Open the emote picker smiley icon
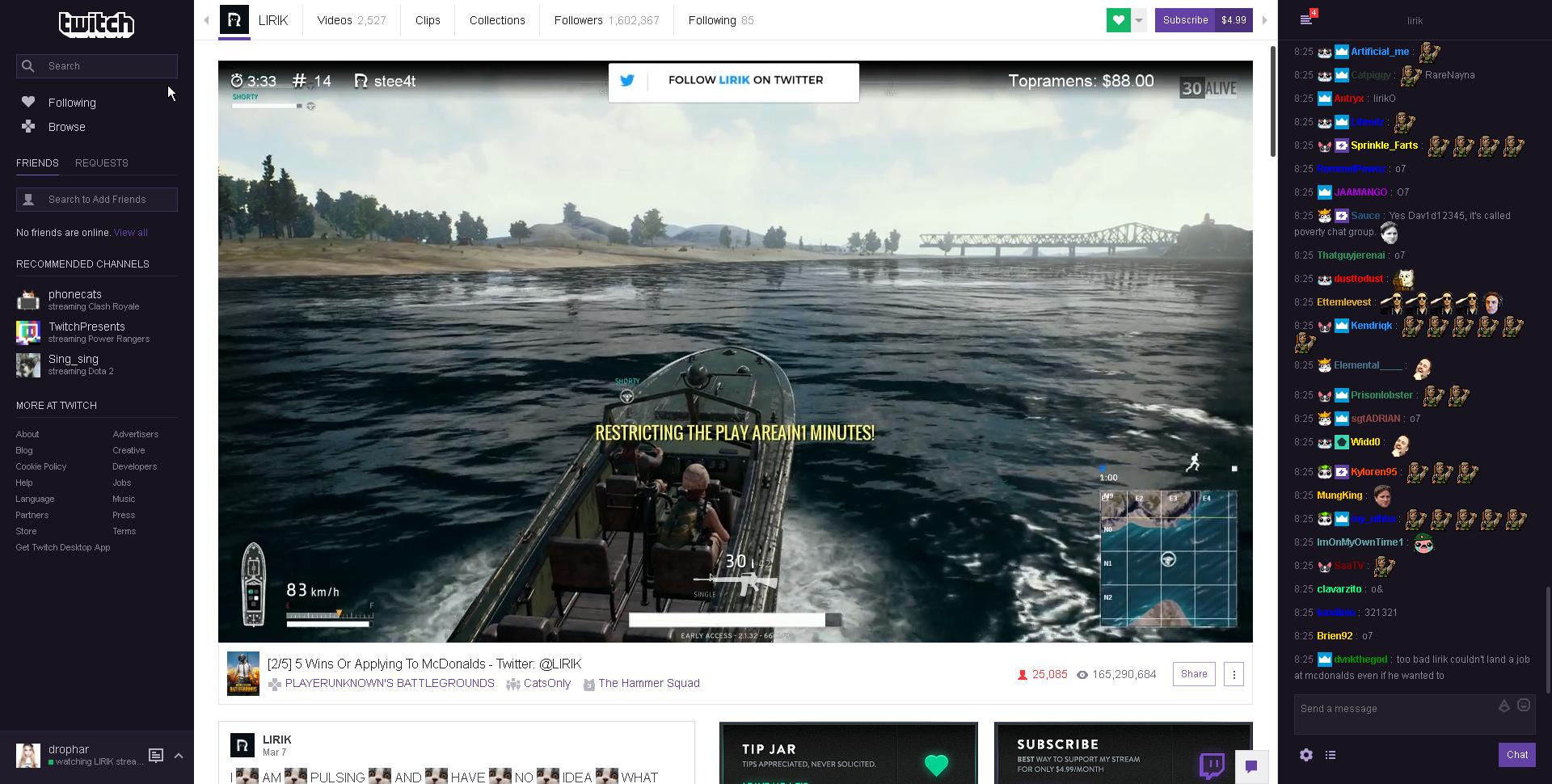This screenshot has width=1552, height=784. (x=1524, y=705)
